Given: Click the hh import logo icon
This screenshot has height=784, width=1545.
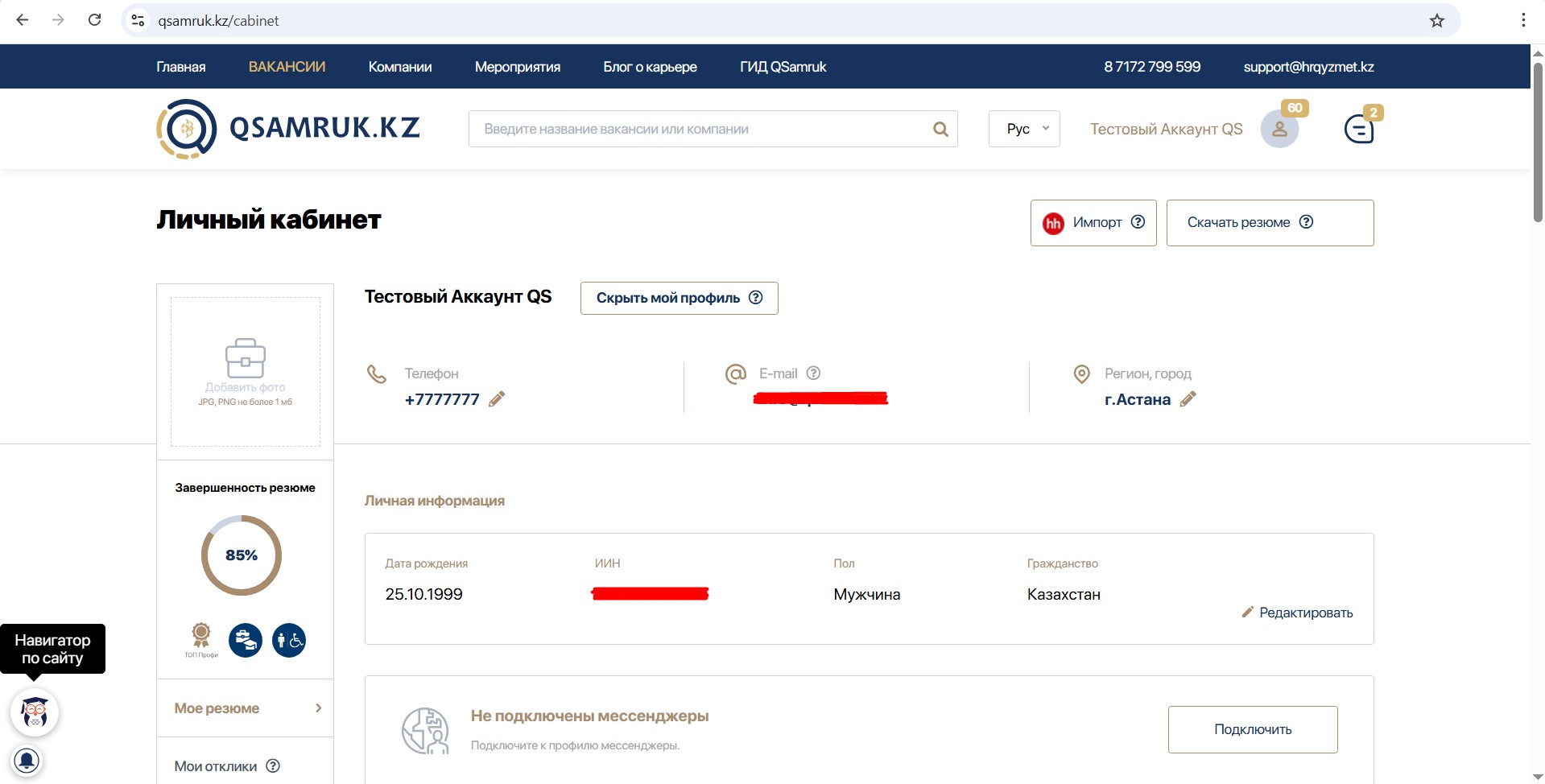Looking at the screenshot, I should coord(1053,223).
